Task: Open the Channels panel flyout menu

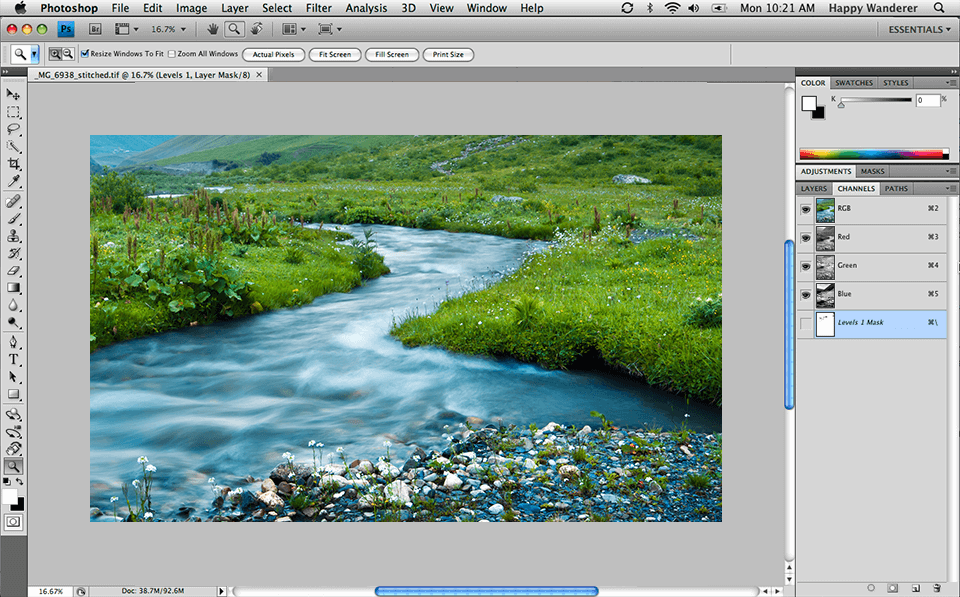Action: coord(950,188)
